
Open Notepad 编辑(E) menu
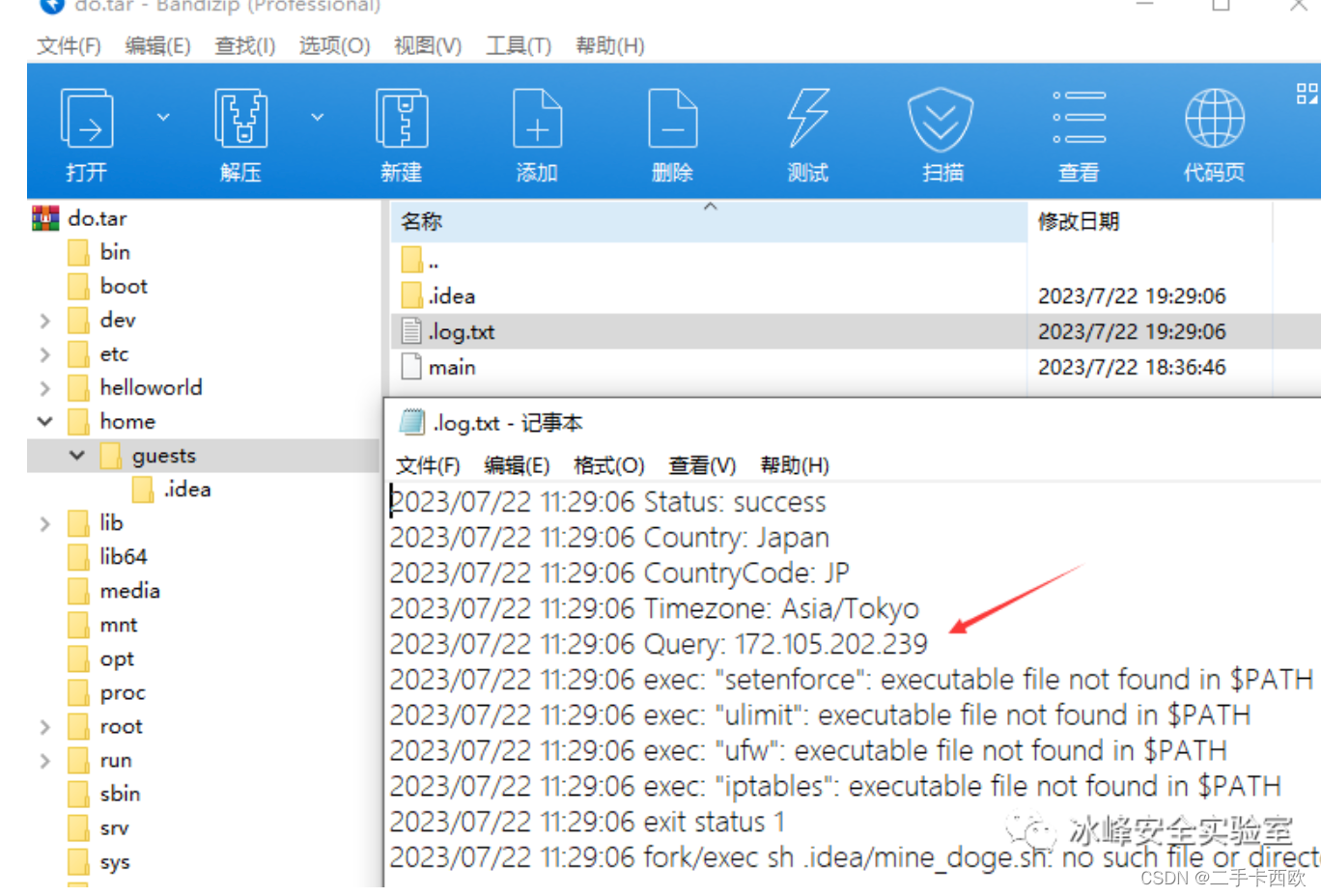pos(517,465)
